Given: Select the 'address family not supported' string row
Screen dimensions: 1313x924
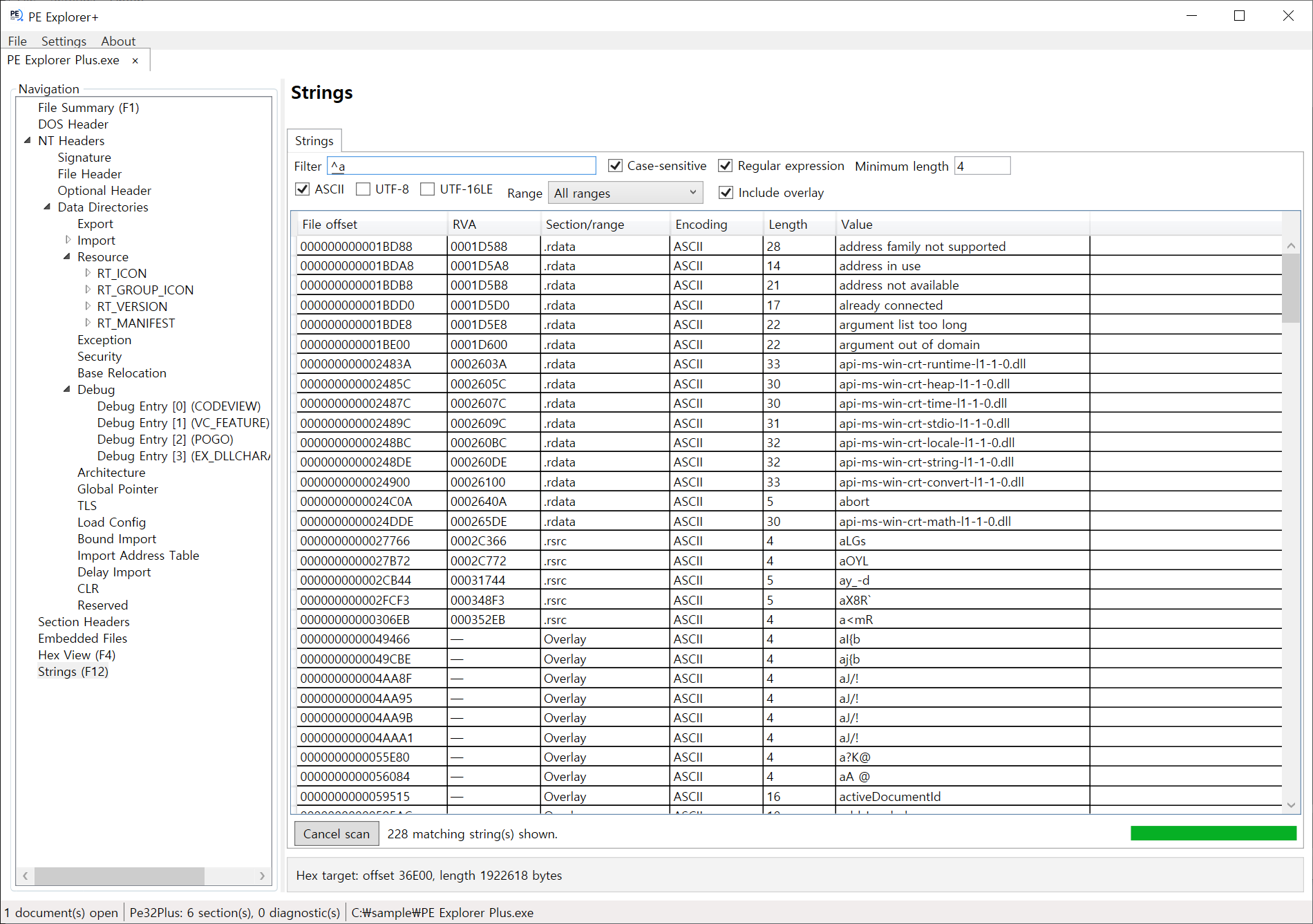Looking at the screenshot, I should point(789,247).
